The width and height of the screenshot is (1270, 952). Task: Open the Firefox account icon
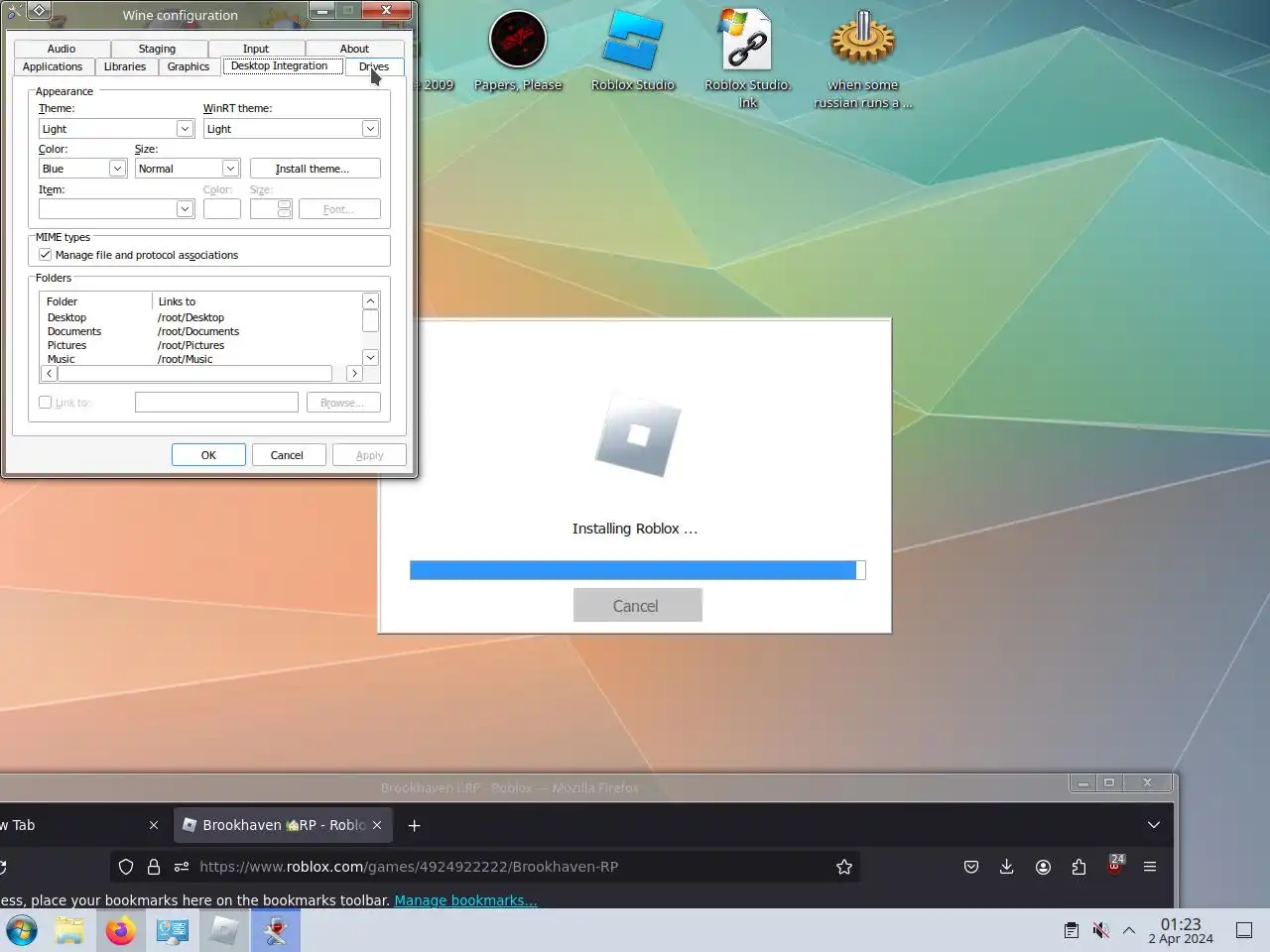tap(1043, 867)
